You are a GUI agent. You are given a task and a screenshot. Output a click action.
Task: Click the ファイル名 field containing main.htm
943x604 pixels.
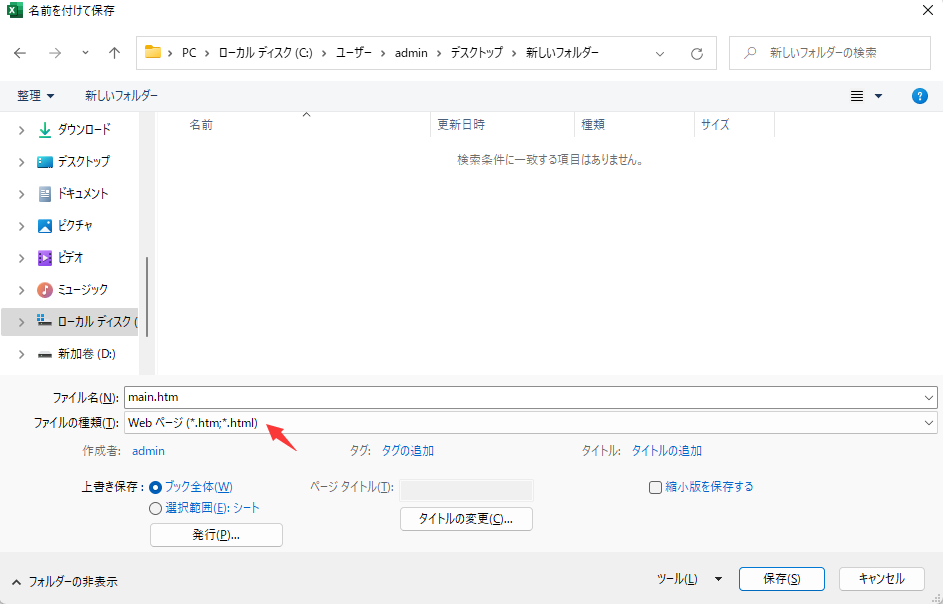400,397
